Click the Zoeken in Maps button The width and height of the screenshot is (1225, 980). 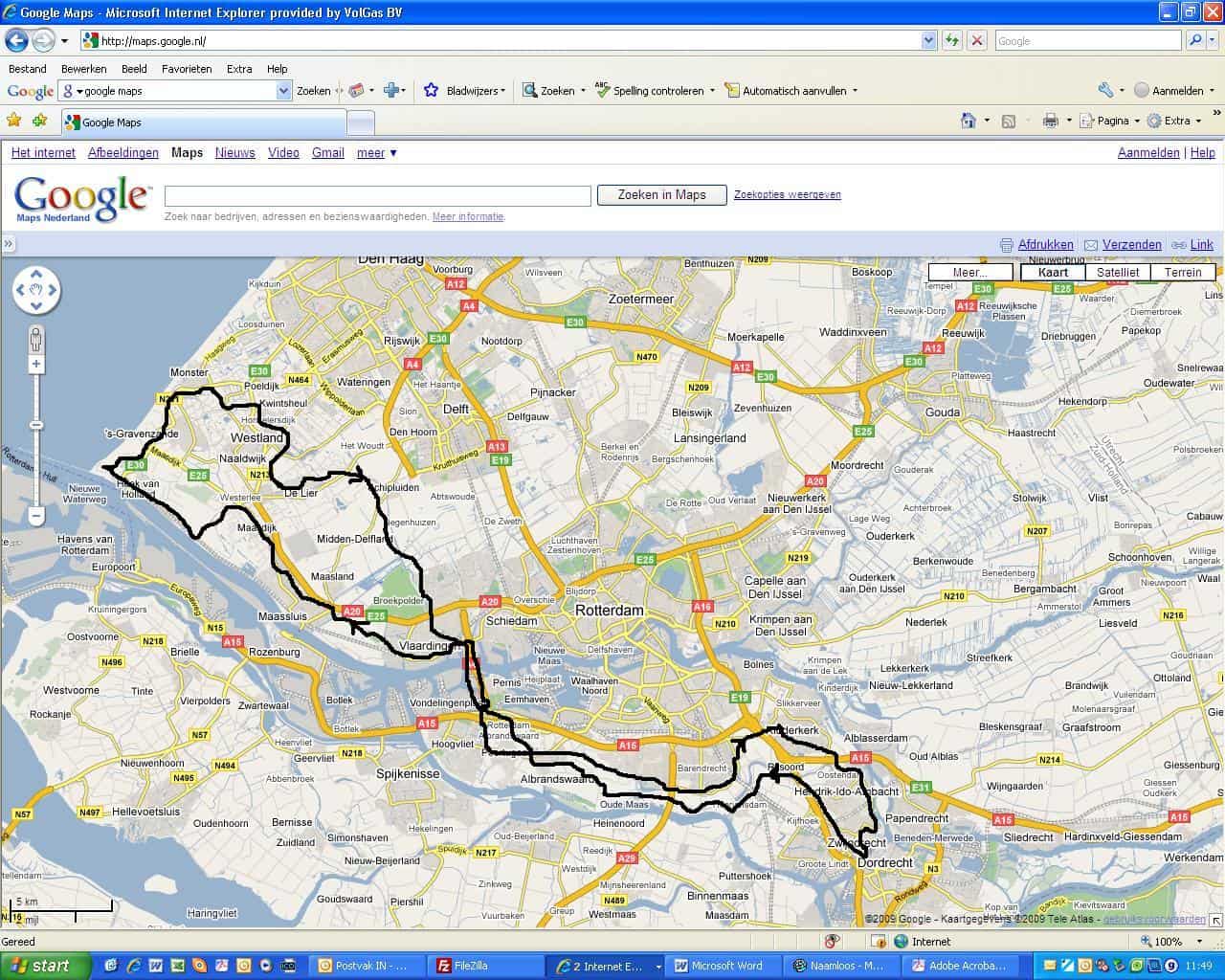pos(661,194)
